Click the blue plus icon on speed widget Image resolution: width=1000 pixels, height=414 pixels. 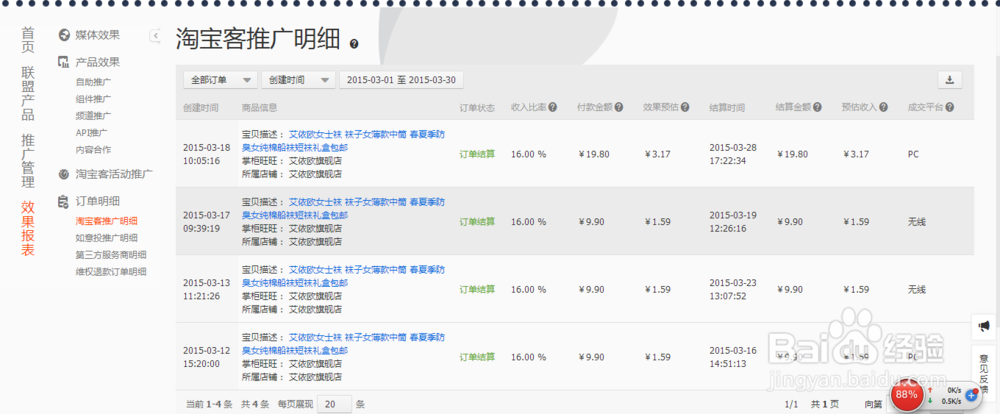(971, 396)
